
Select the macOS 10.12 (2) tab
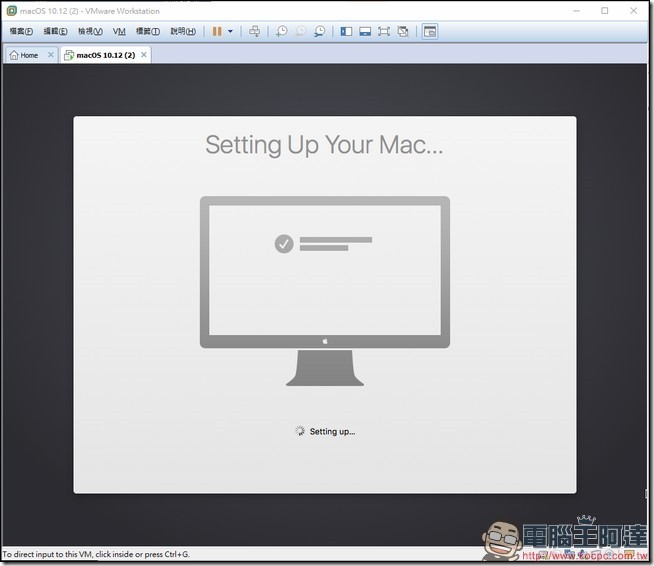(x=106, y=55)
